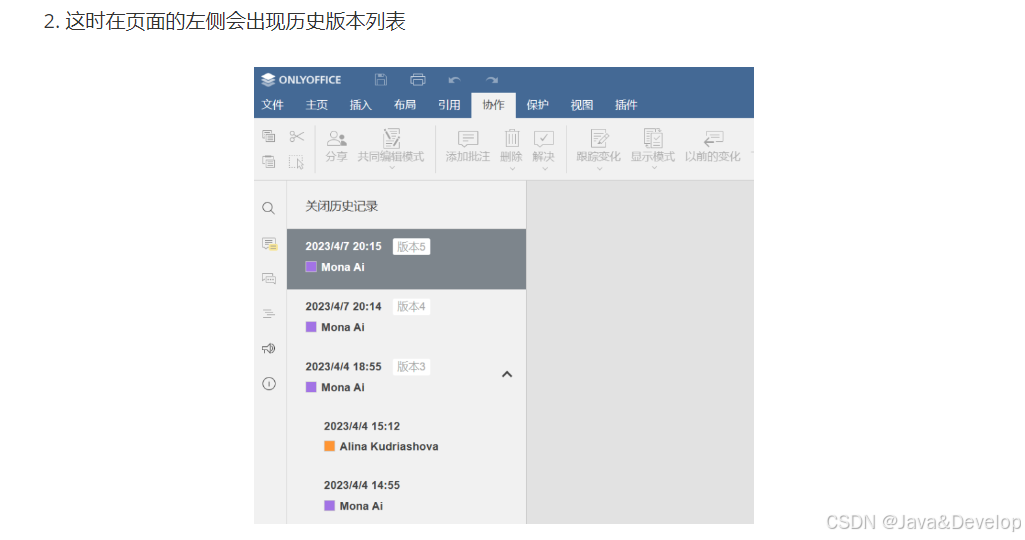The image size is (1025, 540).
Task: Open the 分享 sharing settings
Action: (x=337, y=146)
